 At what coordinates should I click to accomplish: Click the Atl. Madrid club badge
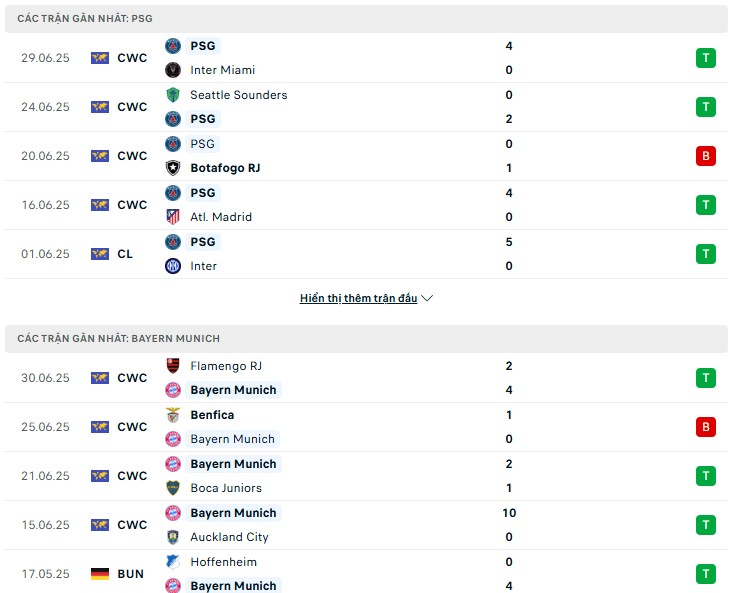click(173, 217)
